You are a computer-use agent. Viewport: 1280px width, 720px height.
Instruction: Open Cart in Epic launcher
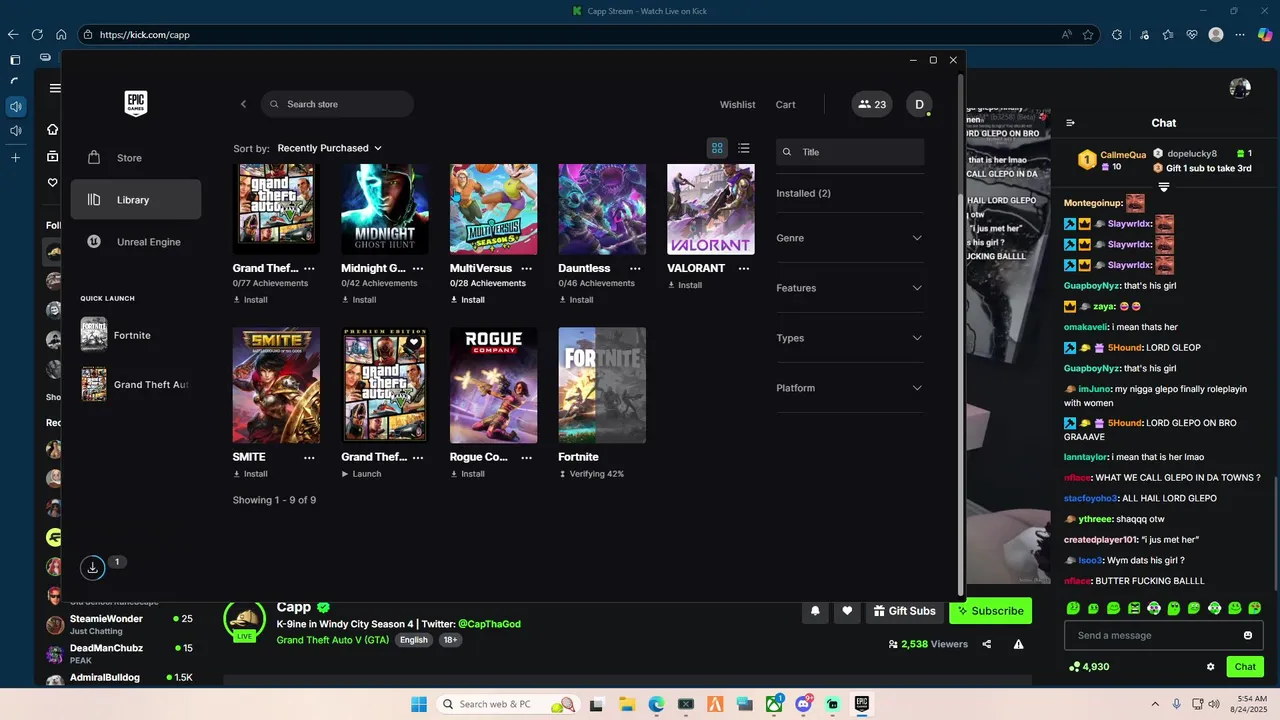click(x=786, y=105)
